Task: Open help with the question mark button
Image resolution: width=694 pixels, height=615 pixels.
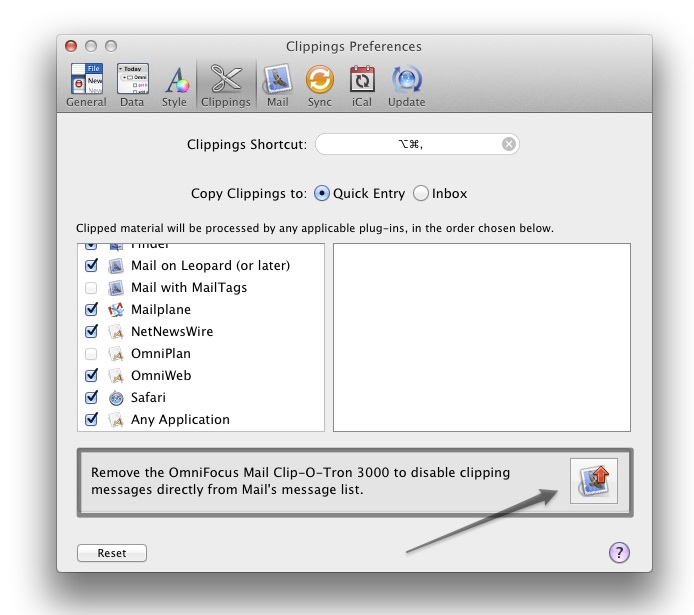Action: coord(619,553)
